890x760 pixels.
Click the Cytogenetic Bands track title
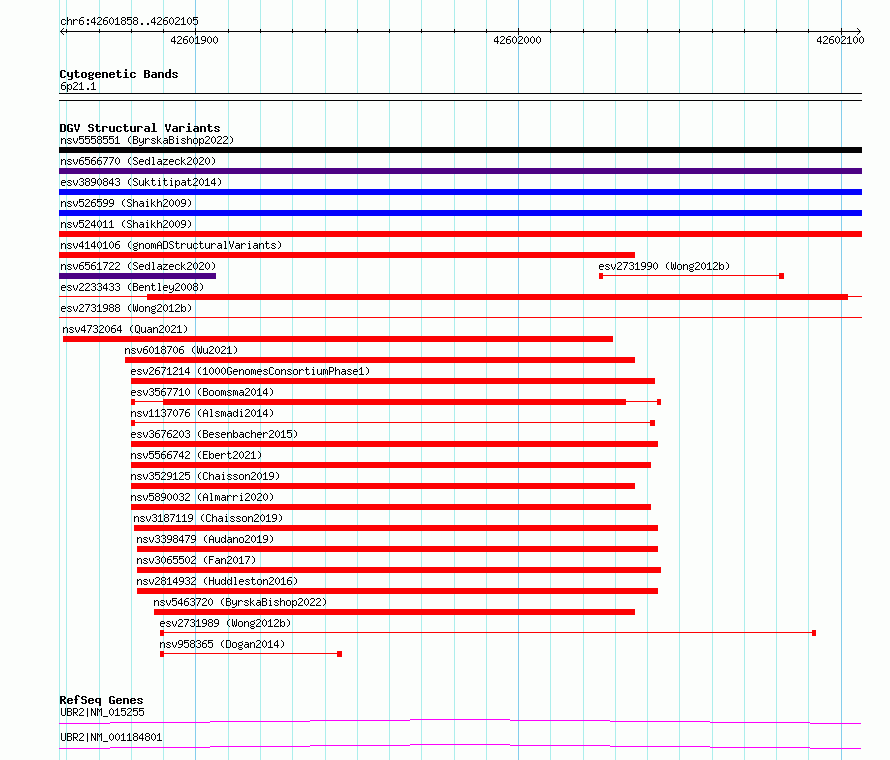point(119,74)
